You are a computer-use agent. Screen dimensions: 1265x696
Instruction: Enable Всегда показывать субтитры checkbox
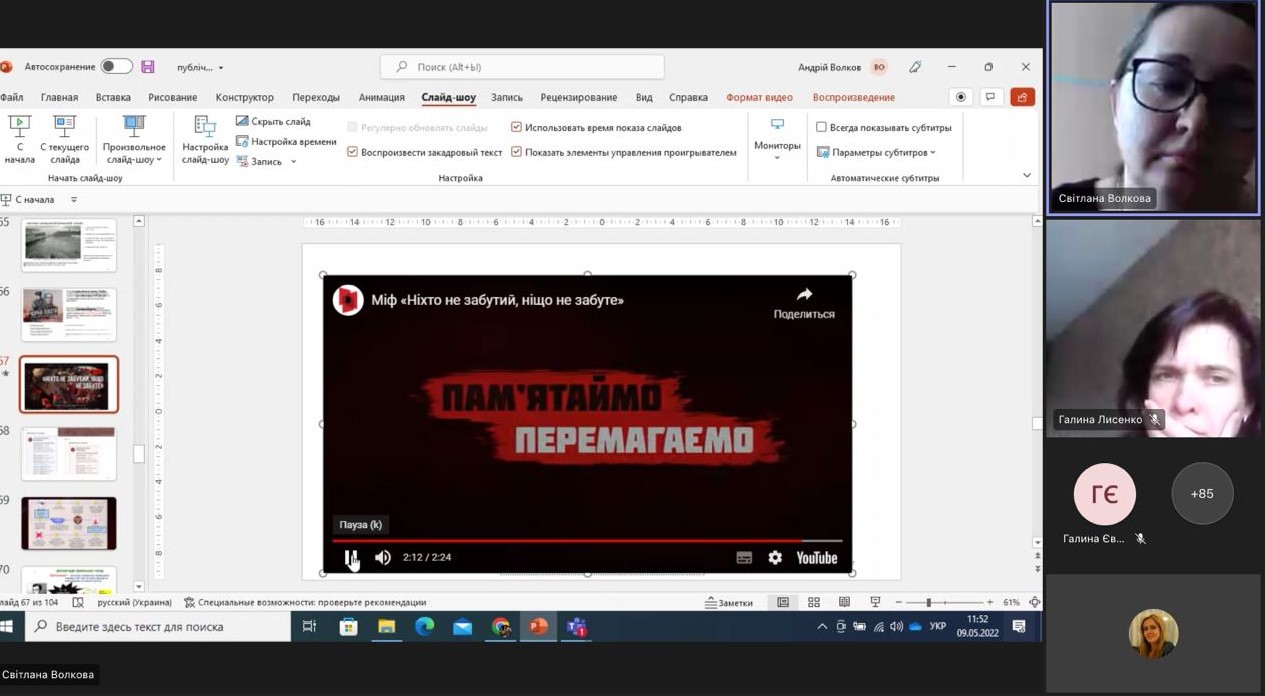(821, 127)
